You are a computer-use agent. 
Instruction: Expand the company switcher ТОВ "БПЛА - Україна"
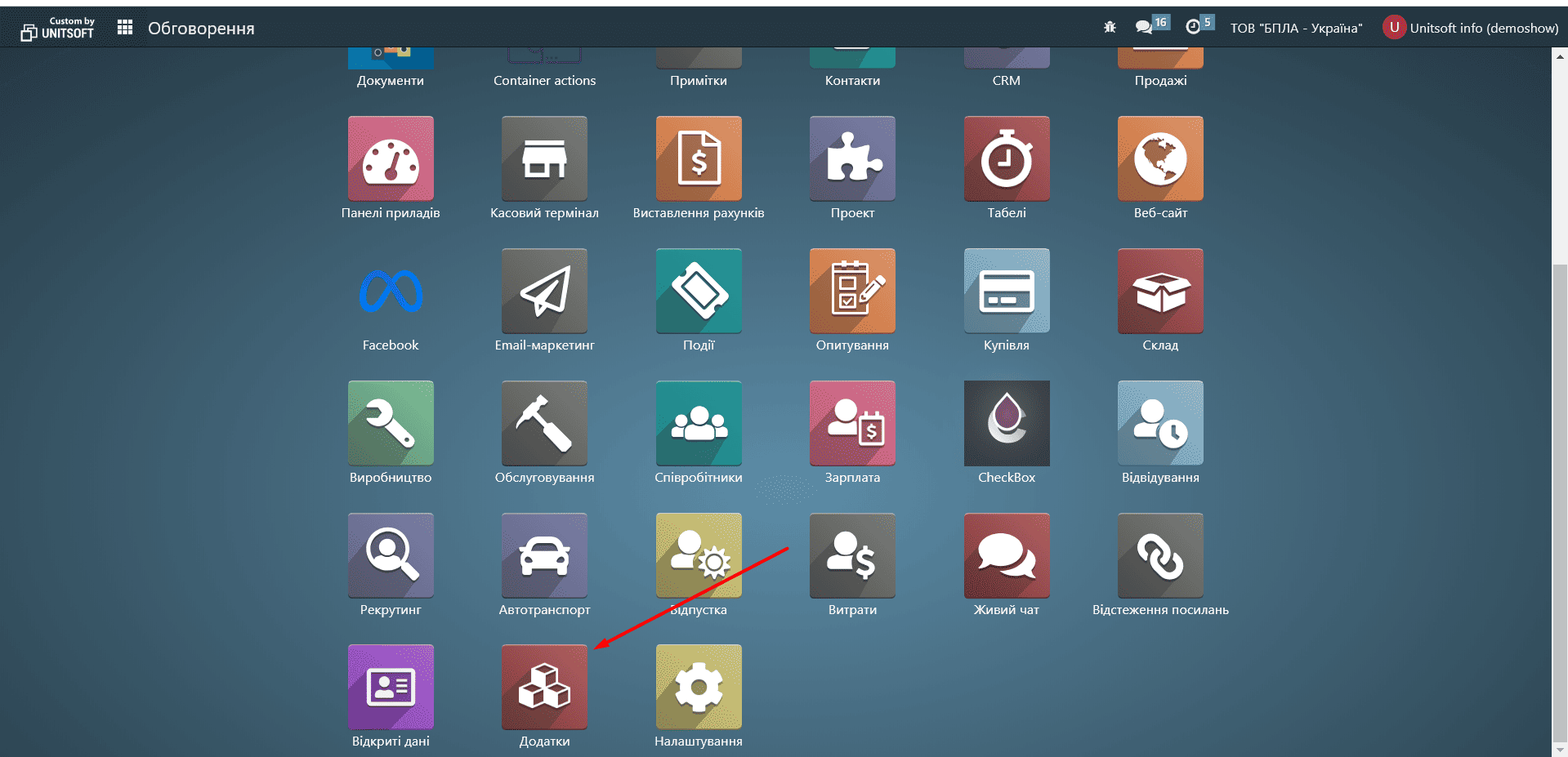point(1296,28)
